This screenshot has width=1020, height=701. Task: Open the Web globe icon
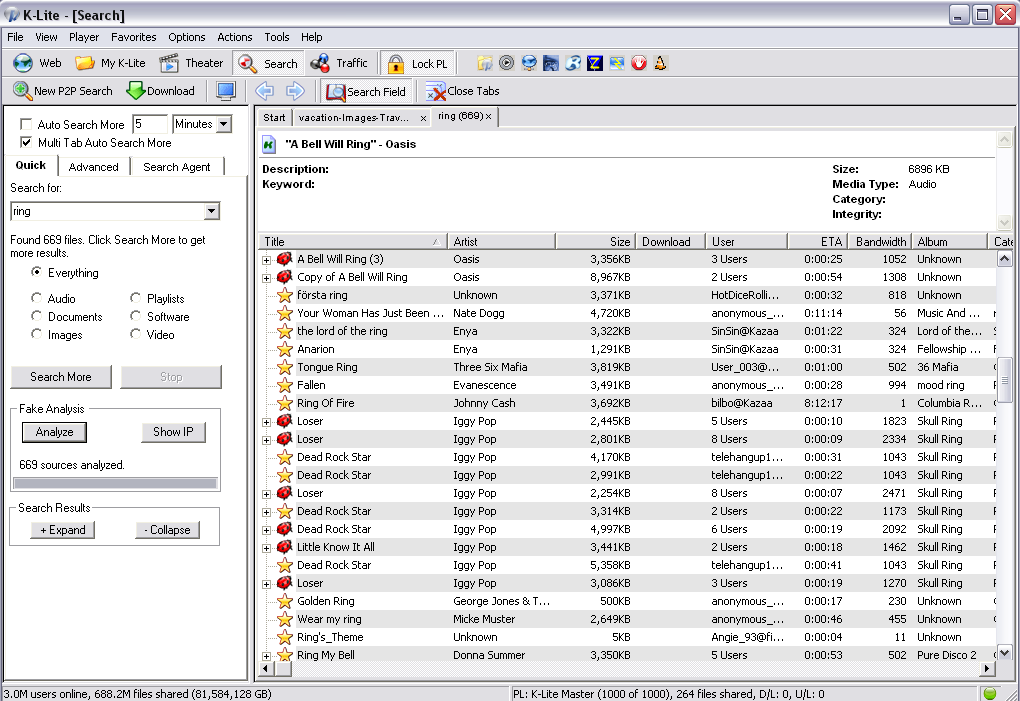point(23,63)
